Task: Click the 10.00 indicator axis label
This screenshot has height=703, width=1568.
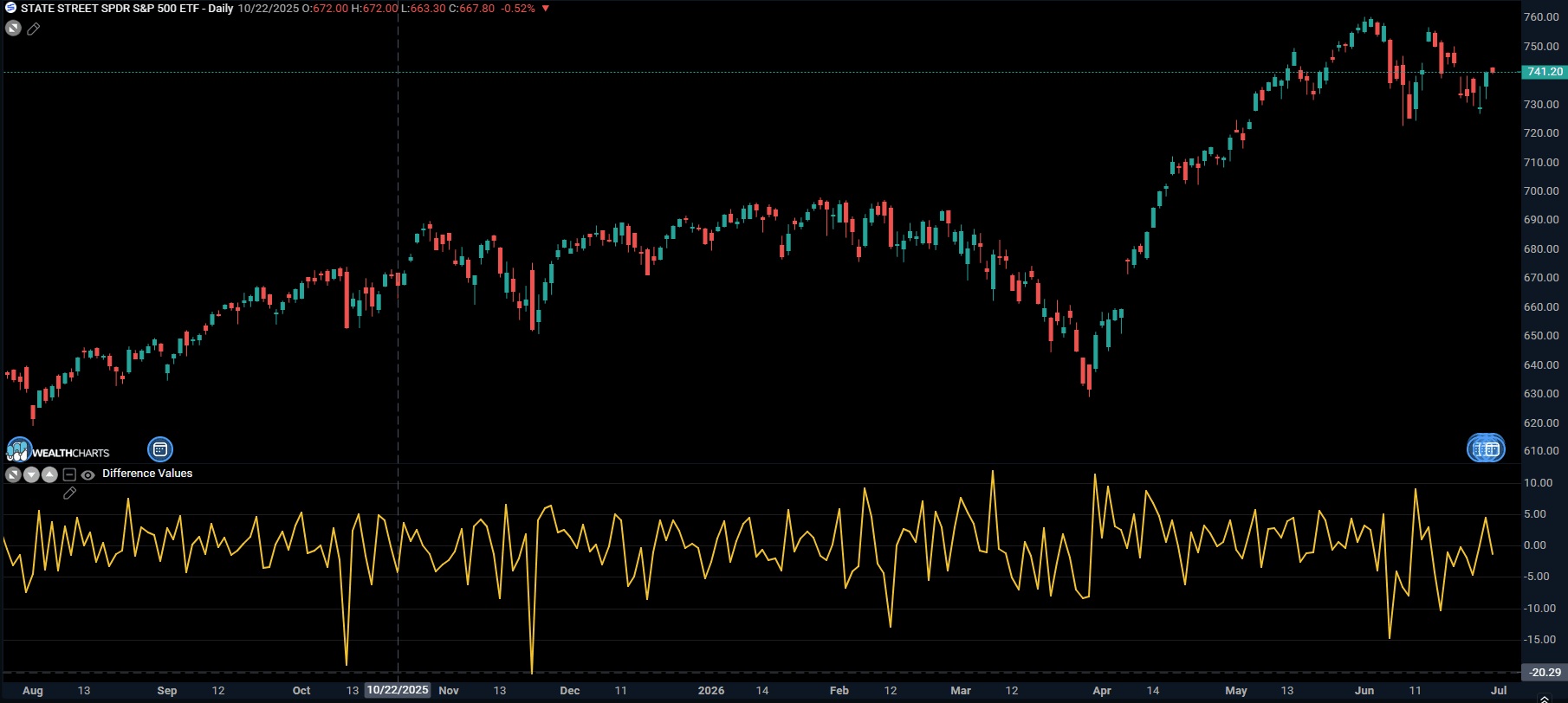Action: click(1539, 482)
